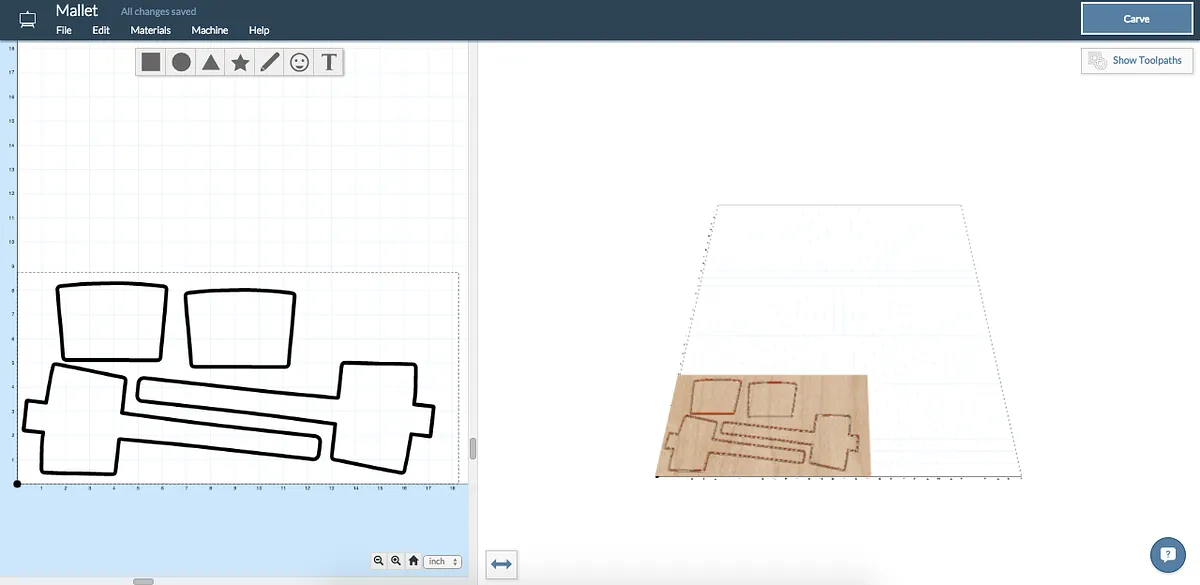This screenshot has width=1200, height=585.
Task: Click the Carve button
Action: (x=1136, y=19)
